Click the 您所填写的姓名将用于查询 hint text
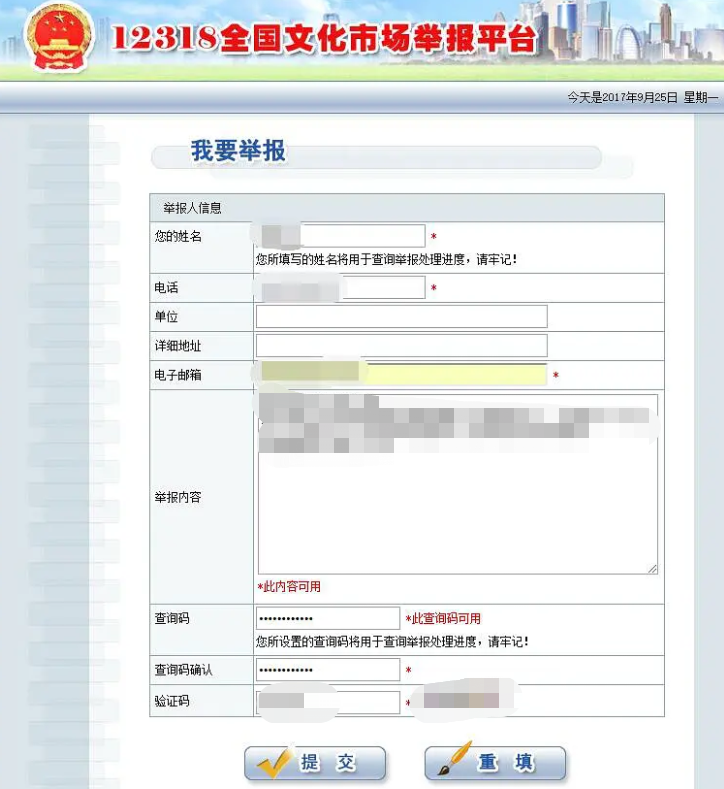Image resolution: width=724 pixels, height=789 pixels. pyautogui.click(x=386, y=260)
